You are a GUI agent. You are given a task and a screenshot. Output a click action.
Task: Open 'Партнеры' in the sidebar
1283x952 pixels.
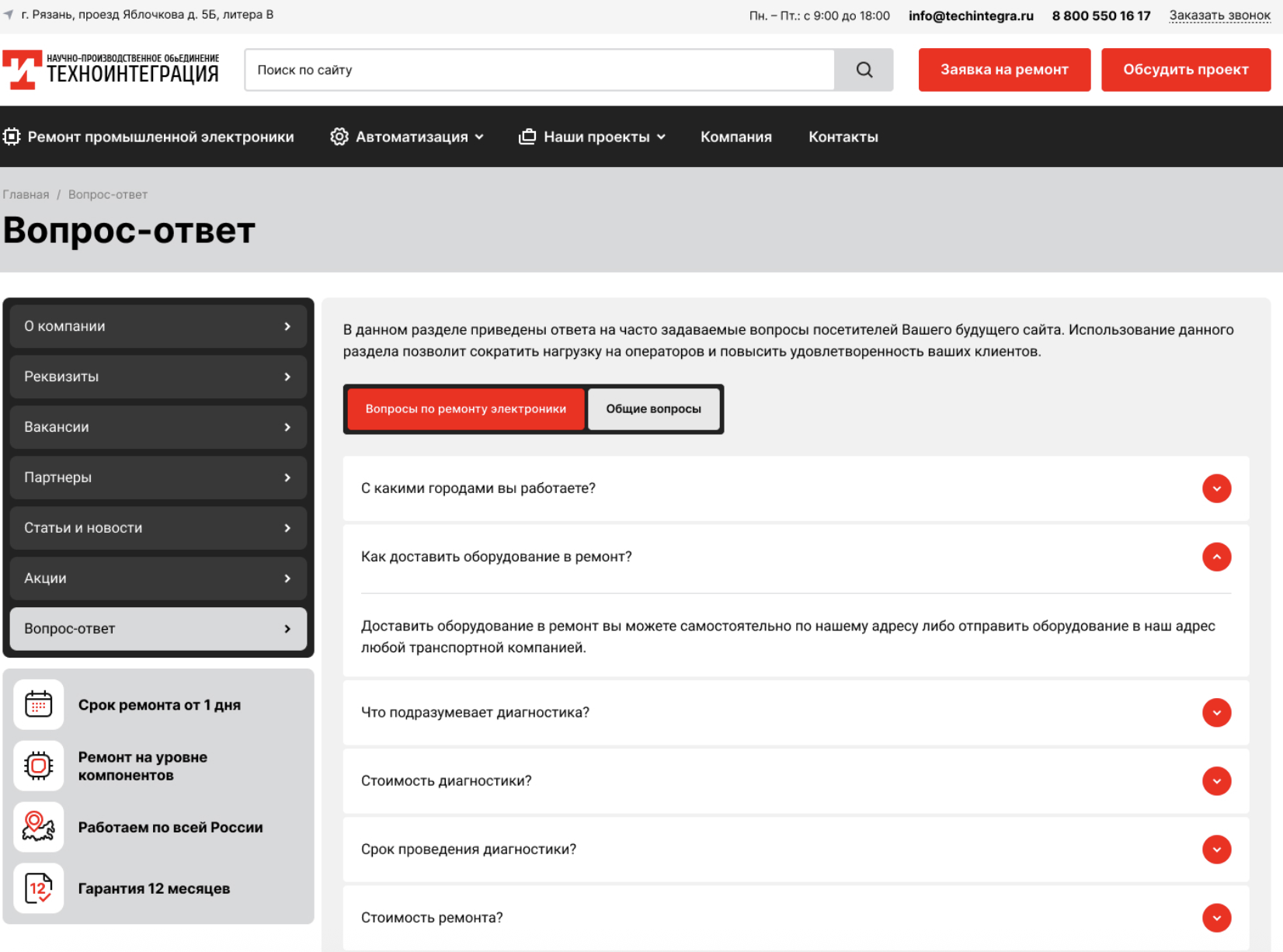[x=158, y=478]
